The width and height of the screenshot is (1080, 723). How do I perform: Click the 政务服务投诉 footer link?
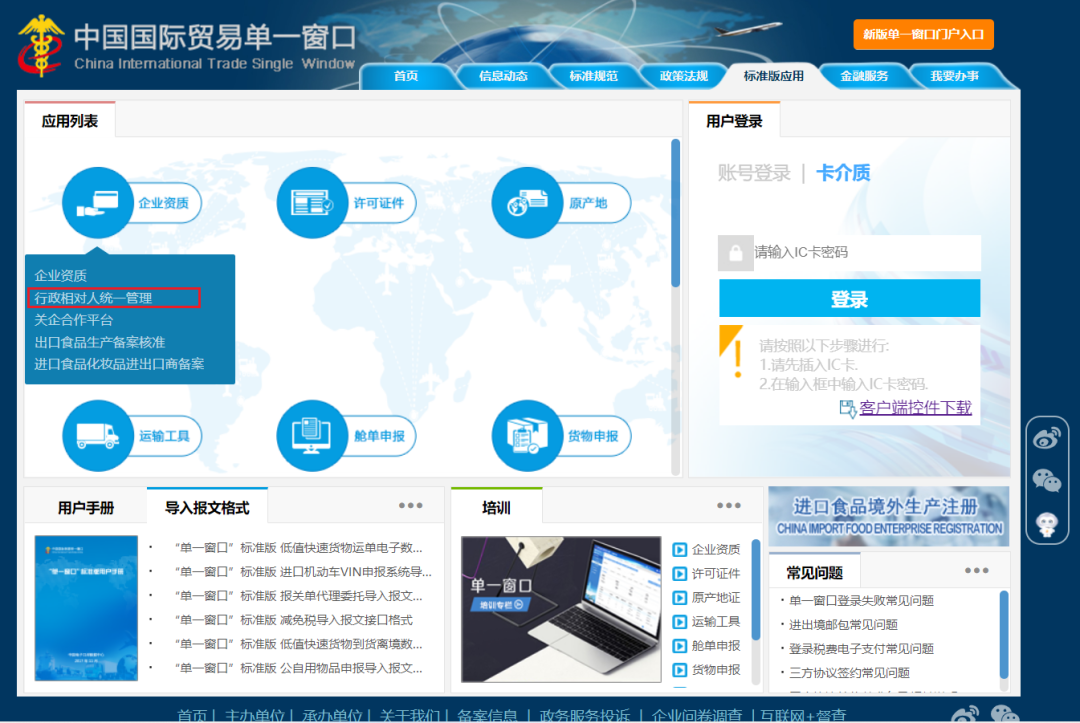tap(585, 715)
